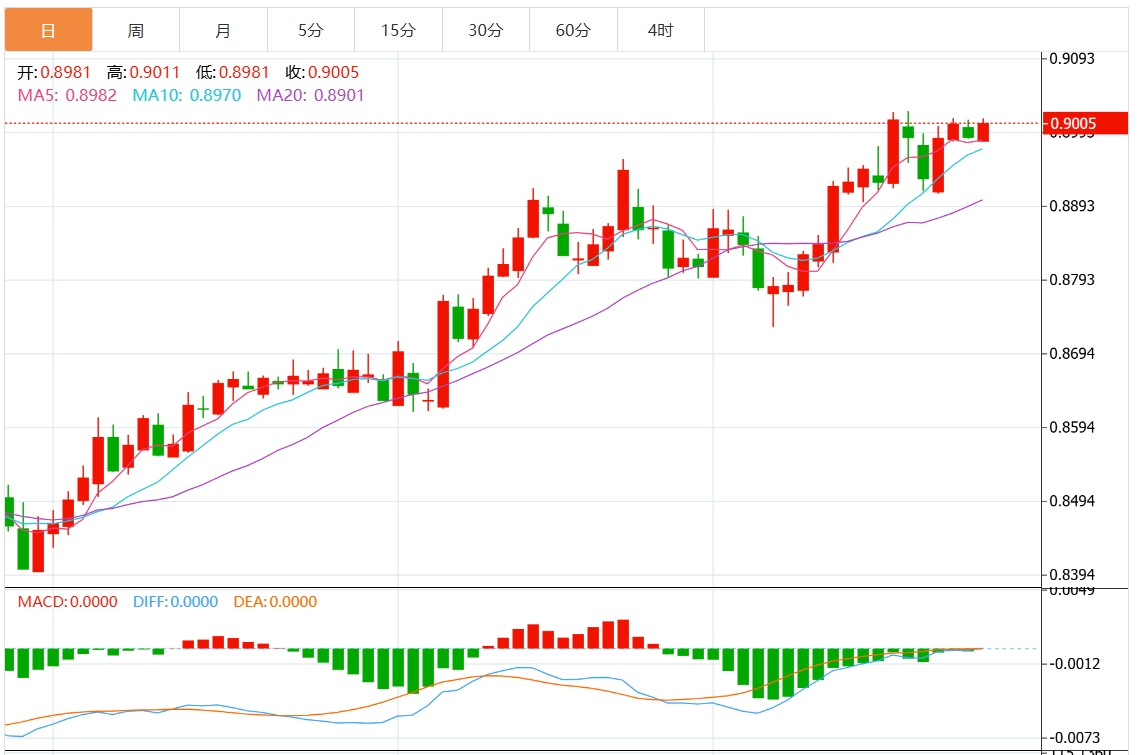
Task: Click the 0.8694 price axis label
Action: click(x=1072, y=353)
